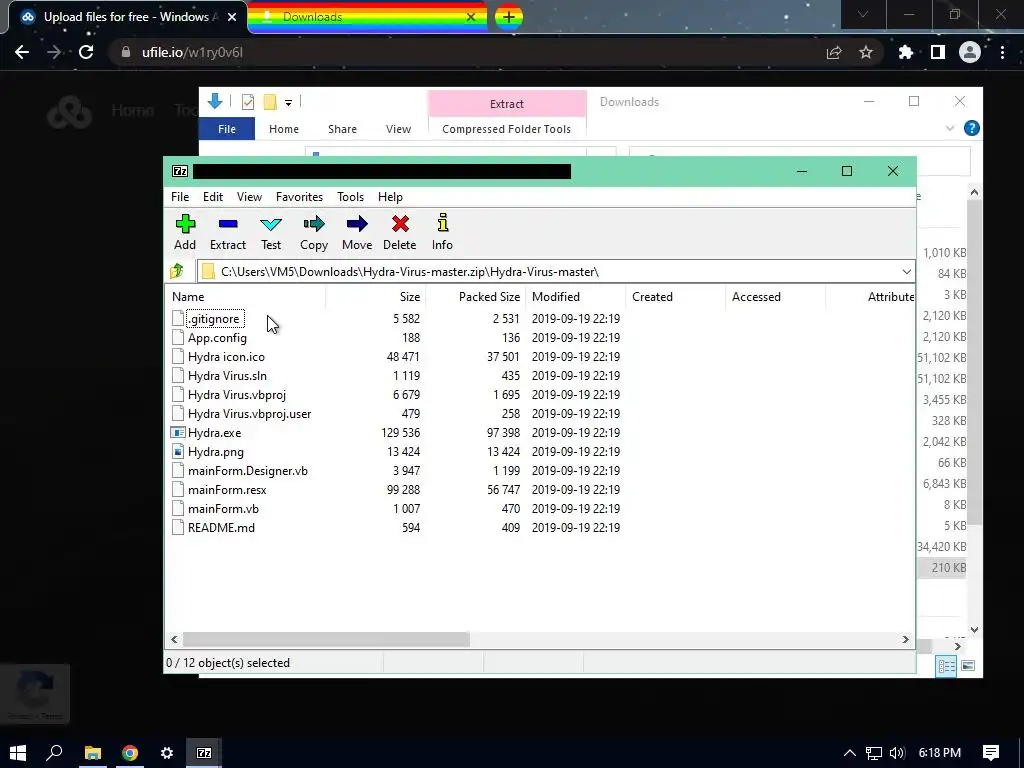Click the Explorer help question mark icon

[972, 128]
